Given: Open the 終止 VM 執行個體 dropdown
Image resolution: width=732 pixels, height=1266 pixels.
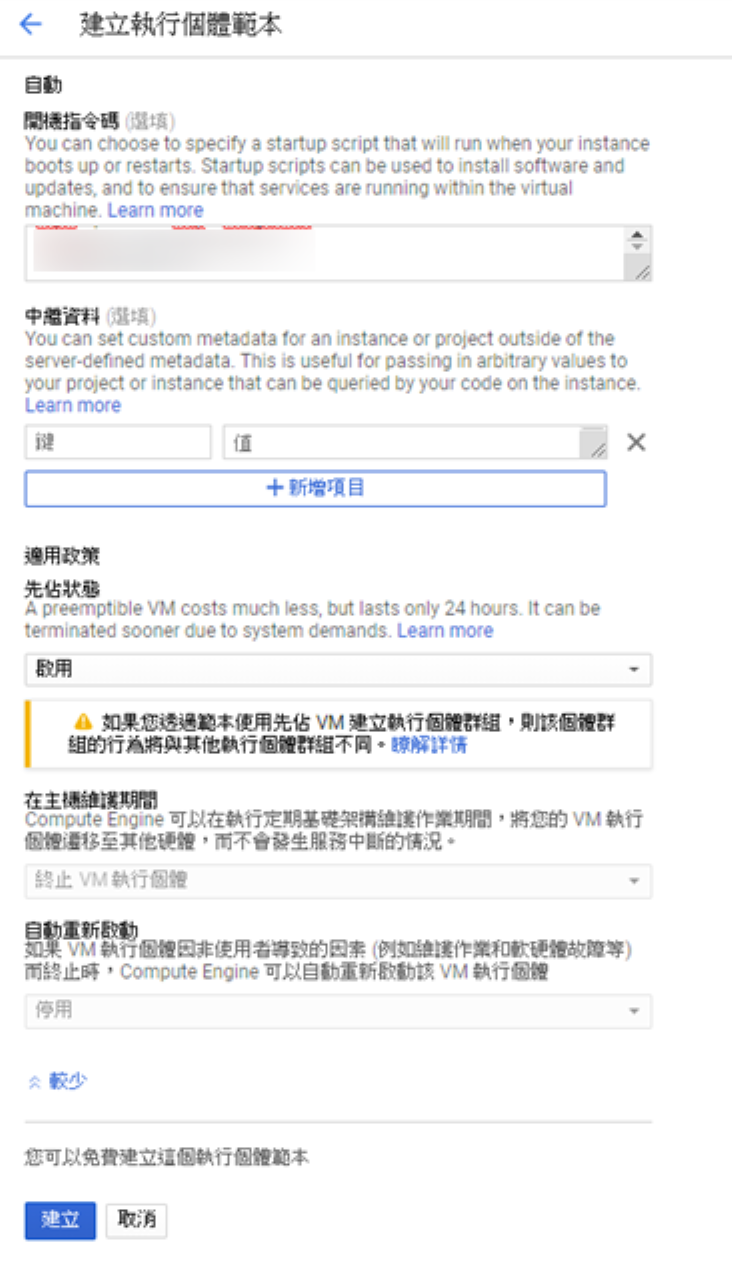Looking at the screenshot, I should pos(338,881).
